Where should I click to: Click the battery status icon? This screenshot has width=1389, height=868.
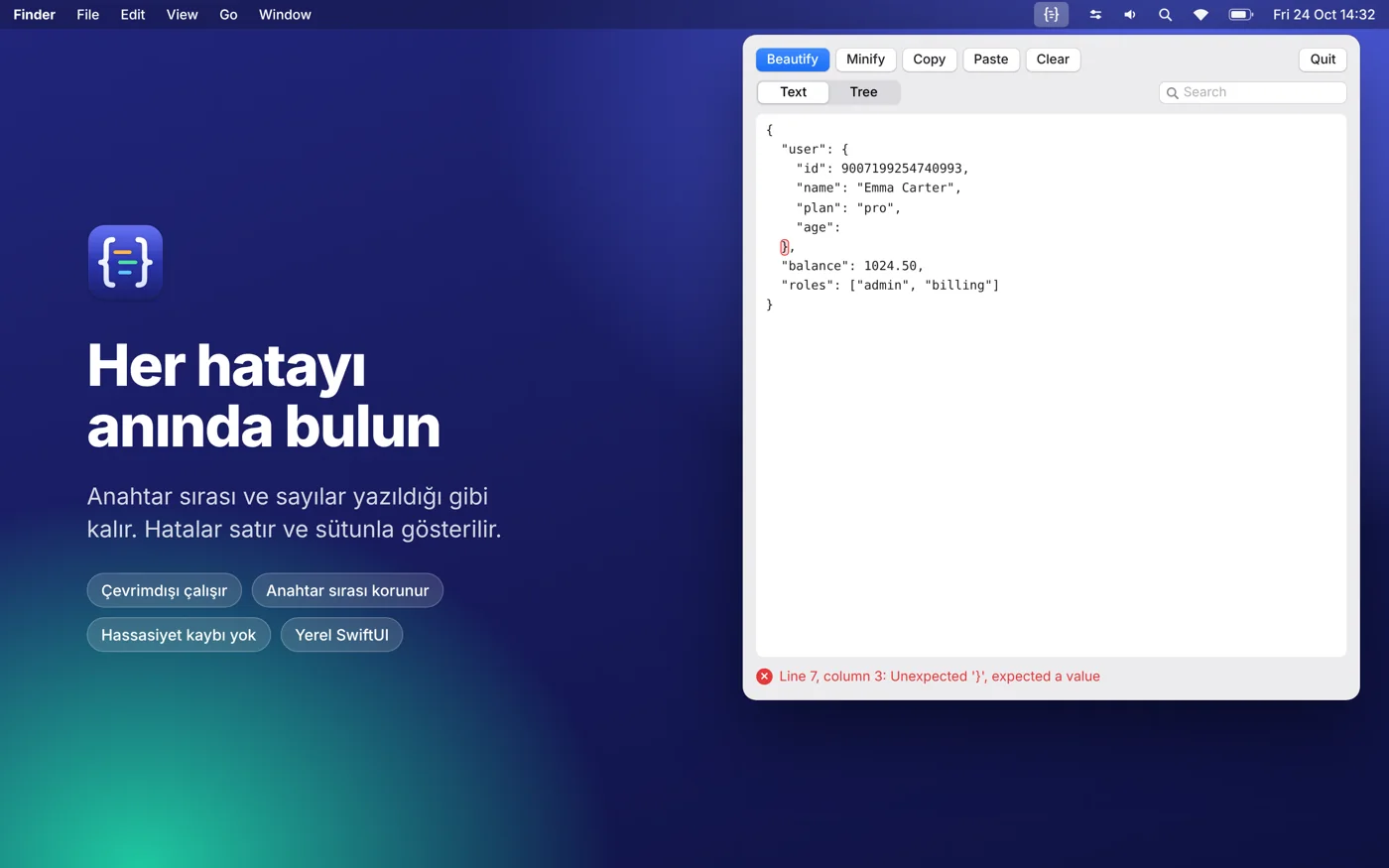1241,15
